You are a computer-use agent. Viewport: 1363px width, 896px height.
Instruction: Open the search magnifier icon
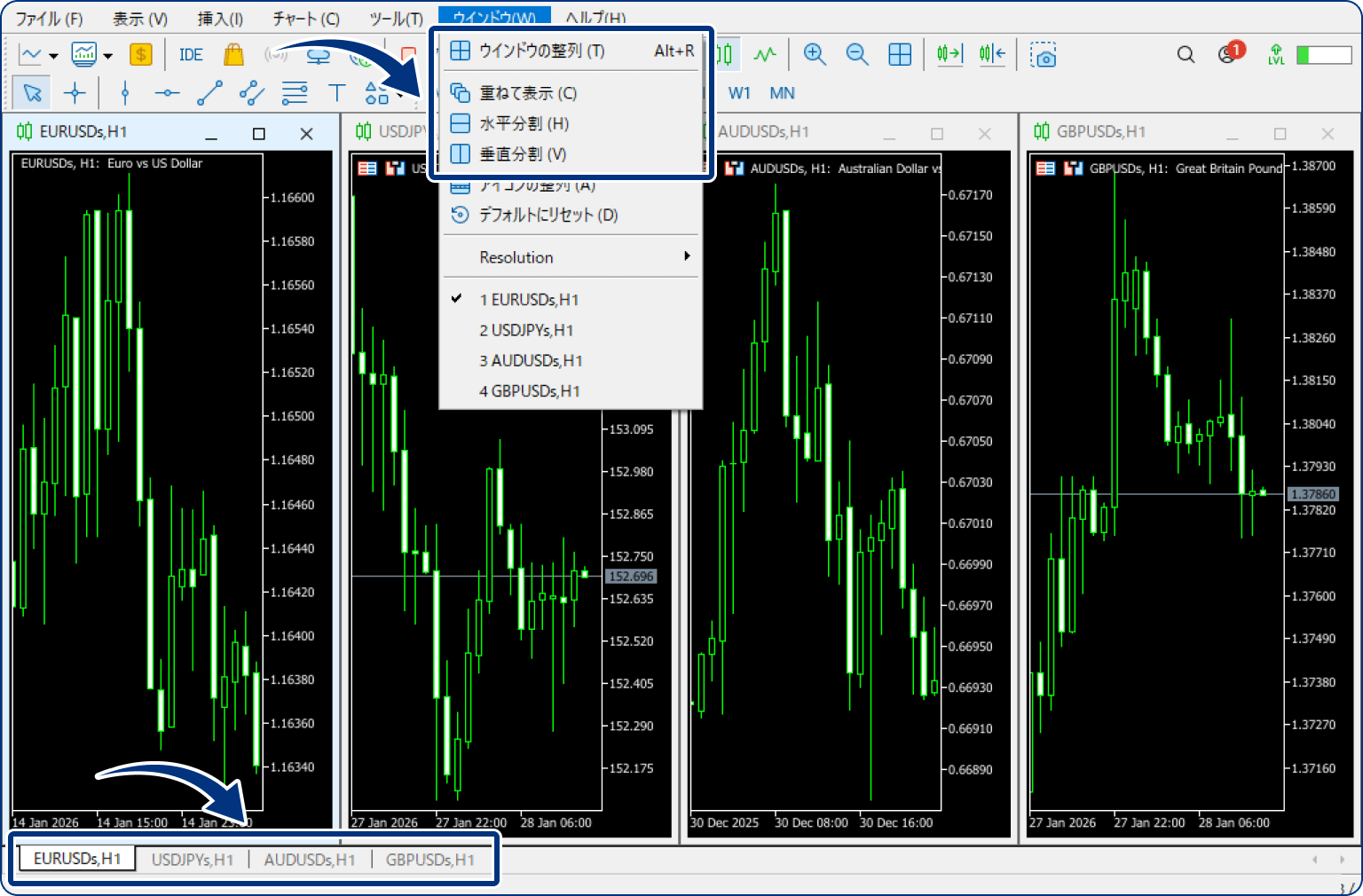click(x=1186, y=55)
